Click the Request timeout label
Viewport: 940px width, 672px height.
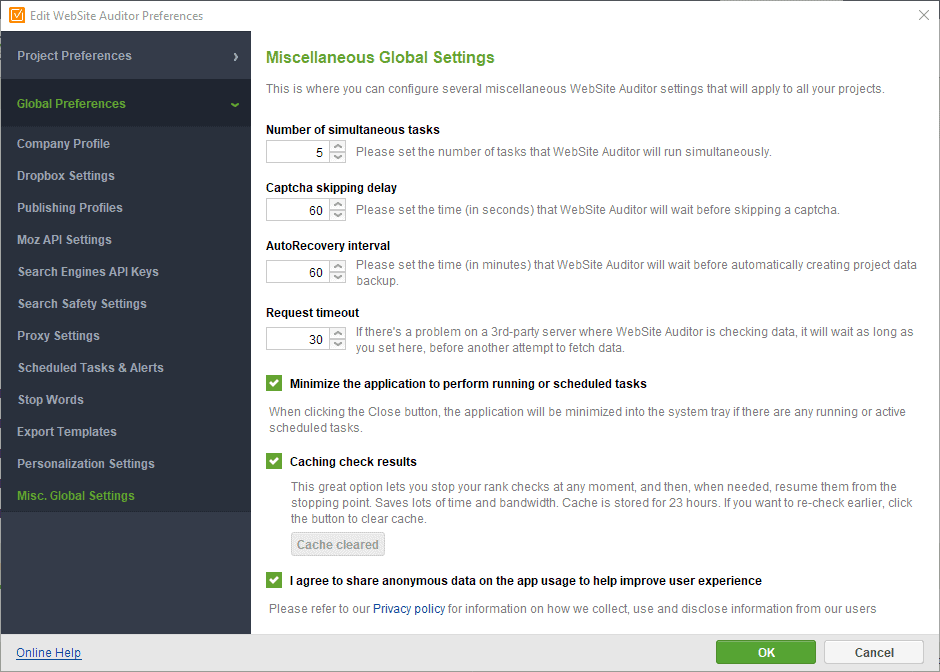pos(312,313)
